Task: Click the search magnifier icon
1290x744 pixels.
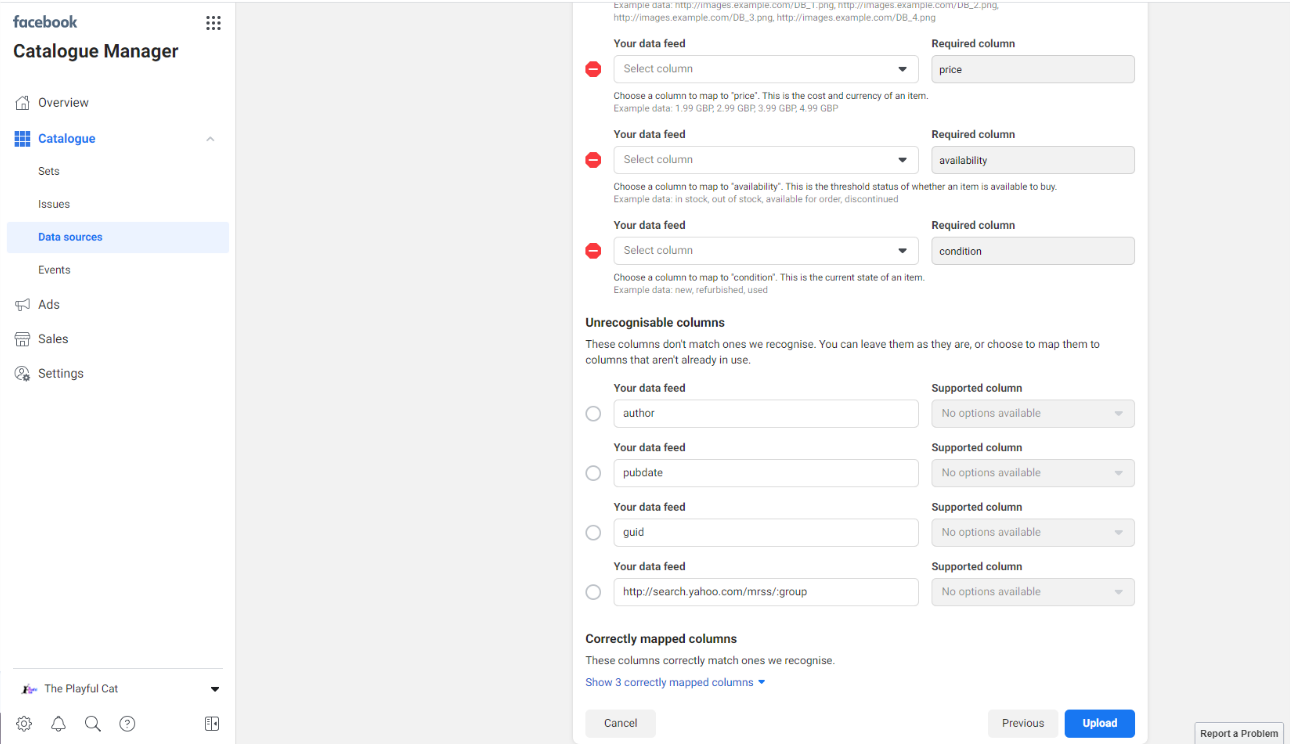Action: coord(93,724)
